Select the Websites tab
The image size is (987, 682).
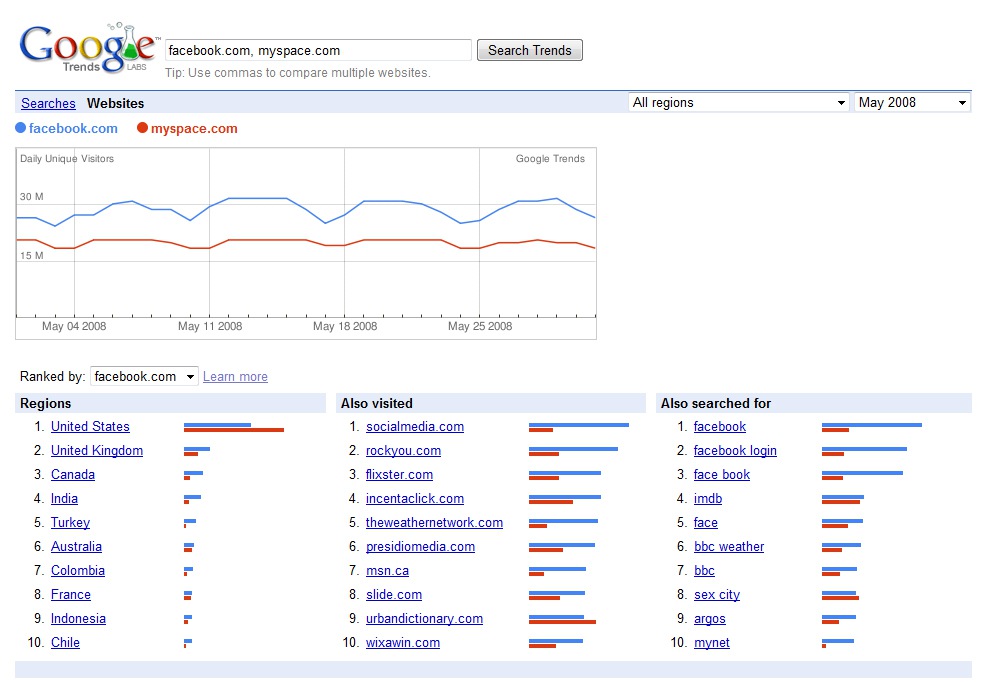[x=115, y=103]
